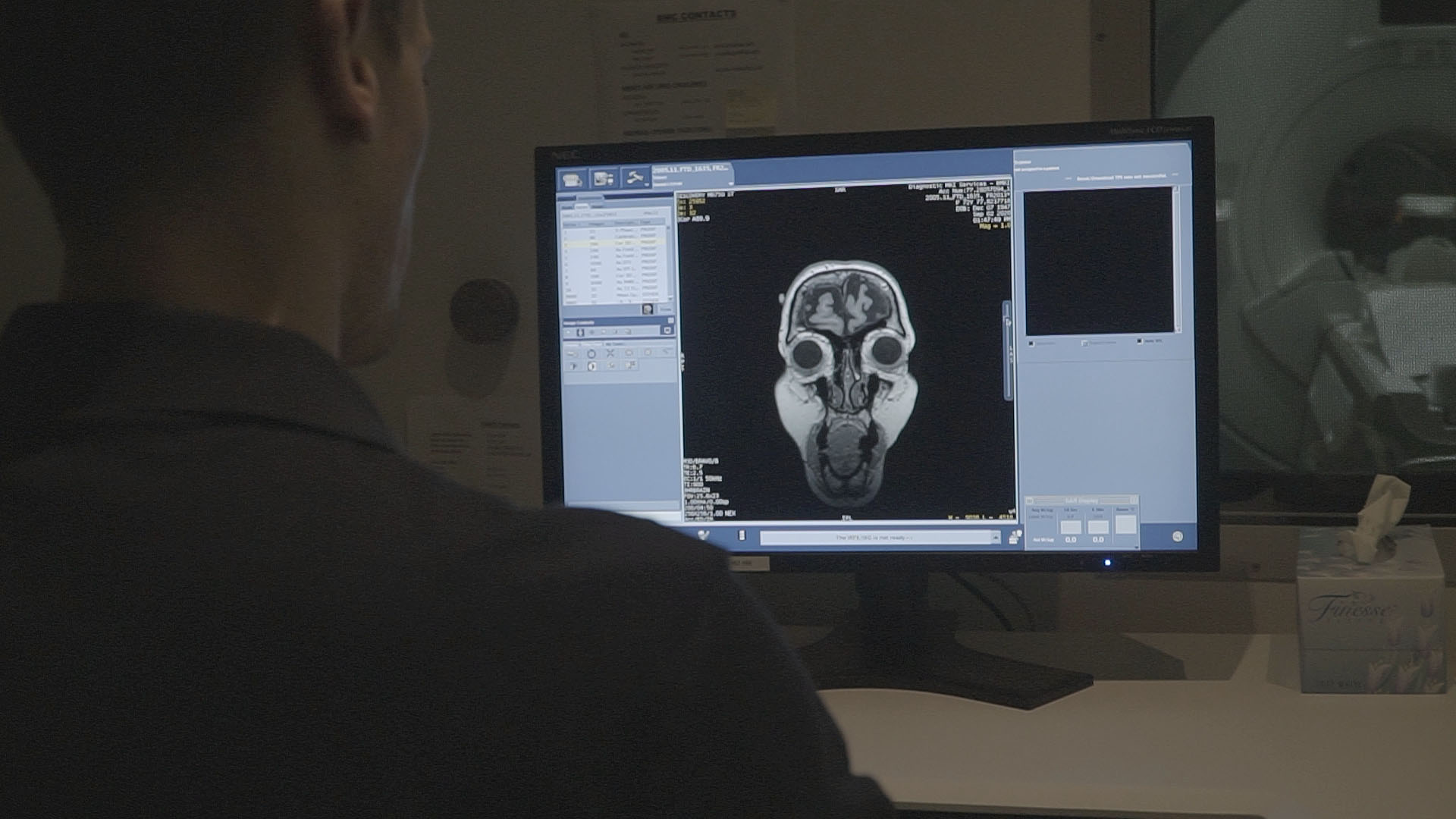Switch to the middle tab above the series list
The height and width of the screenshot is (819, 1456).
(x=582, y=207)
